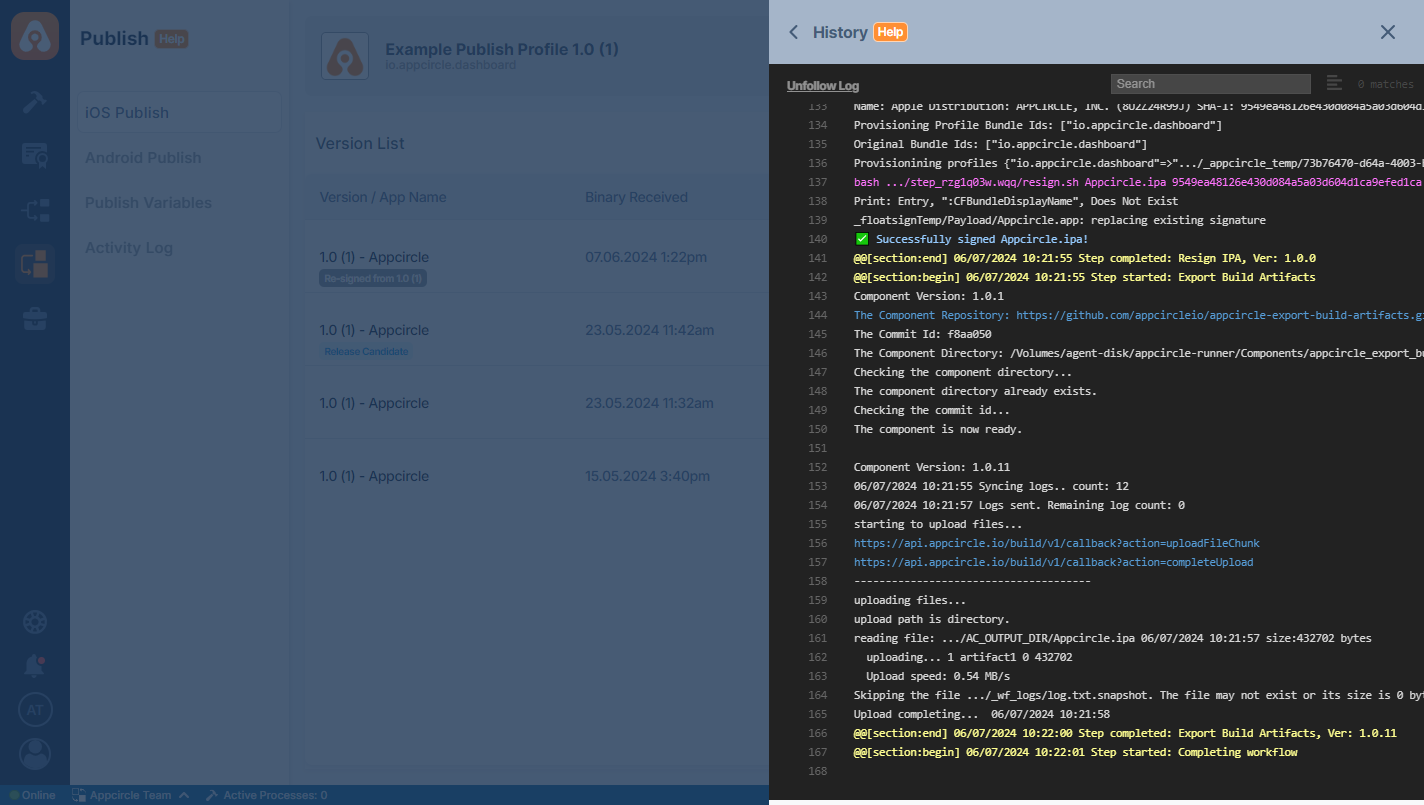Click Active Processes: 0 in the status bar

(266, 795)
